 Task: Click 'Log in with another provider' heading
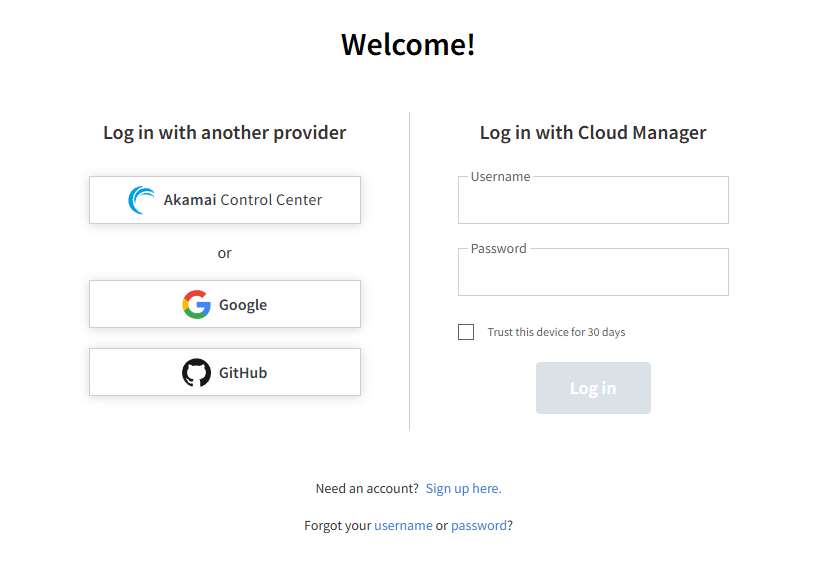(224, 133)
